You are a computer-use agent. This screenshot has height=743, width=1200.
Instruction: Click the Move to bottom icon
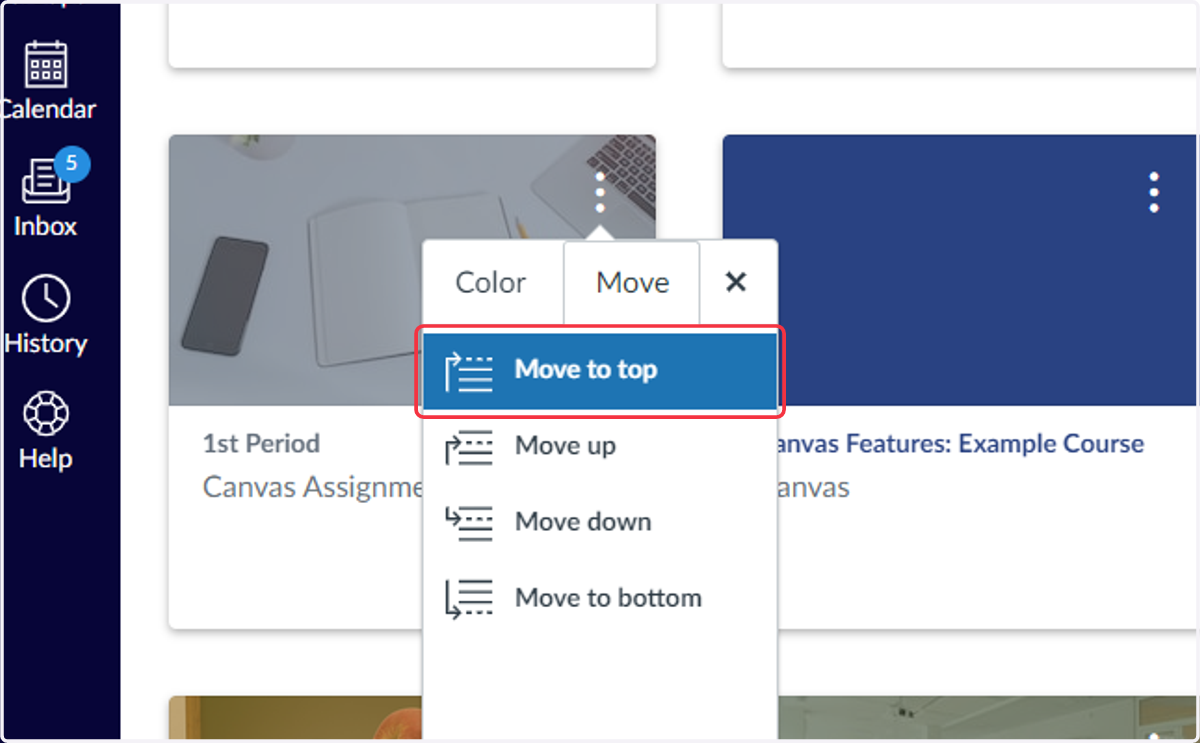(x=469, y=599)
